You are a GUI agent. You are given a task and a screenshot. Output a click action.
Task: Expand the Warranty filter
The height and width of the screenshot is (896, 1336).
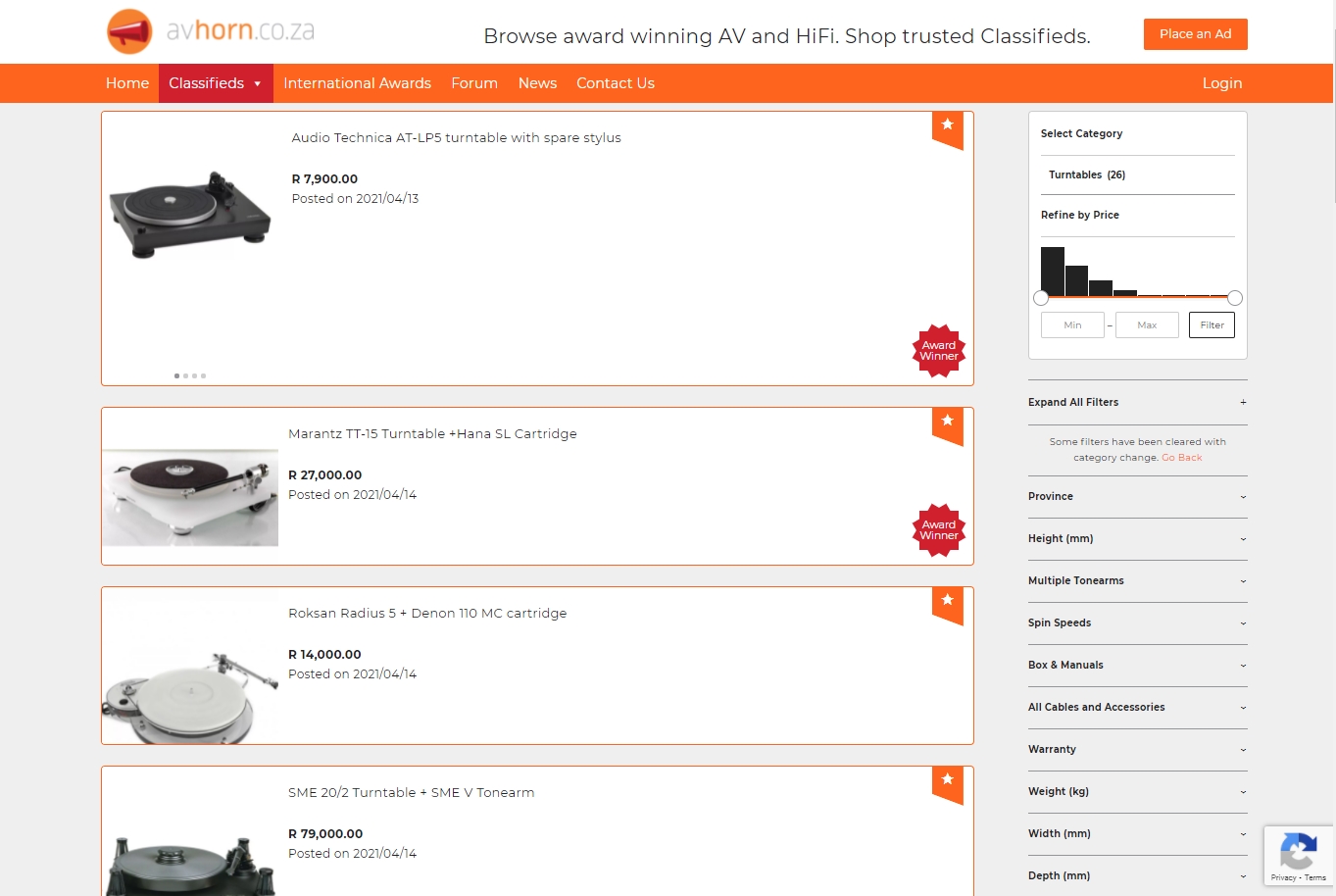pyautogui.click(x=1137, y=749)
